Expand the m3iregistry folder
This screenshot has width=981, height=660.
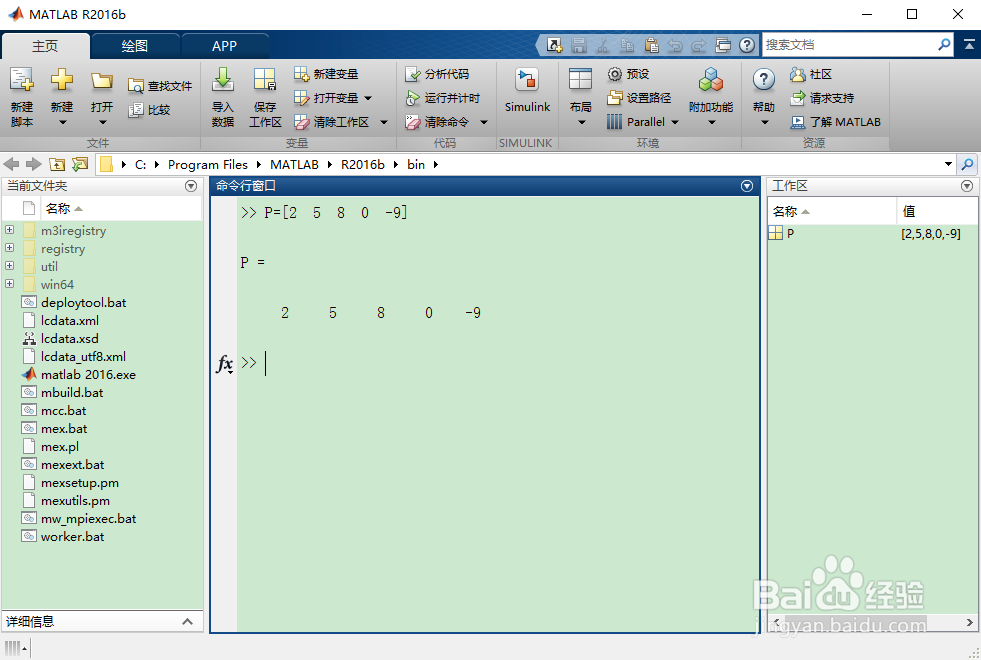coord(9,230)
